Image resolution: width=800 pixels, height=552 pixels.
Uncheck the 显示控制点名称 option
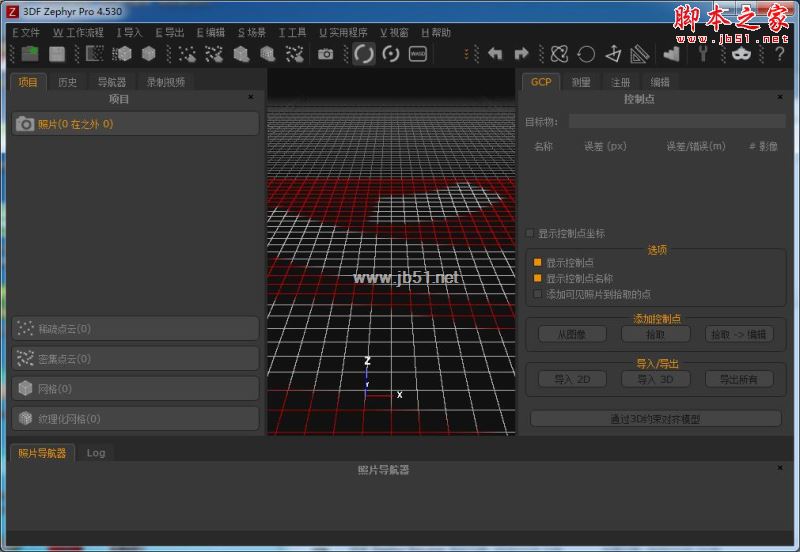(x=537, y=278)
